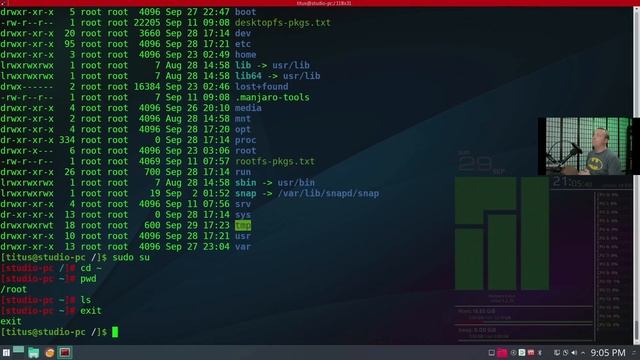Click the 'pwd' command text
Image resolution: width=640 pixels, height=360 pixels.
point(88,279)
